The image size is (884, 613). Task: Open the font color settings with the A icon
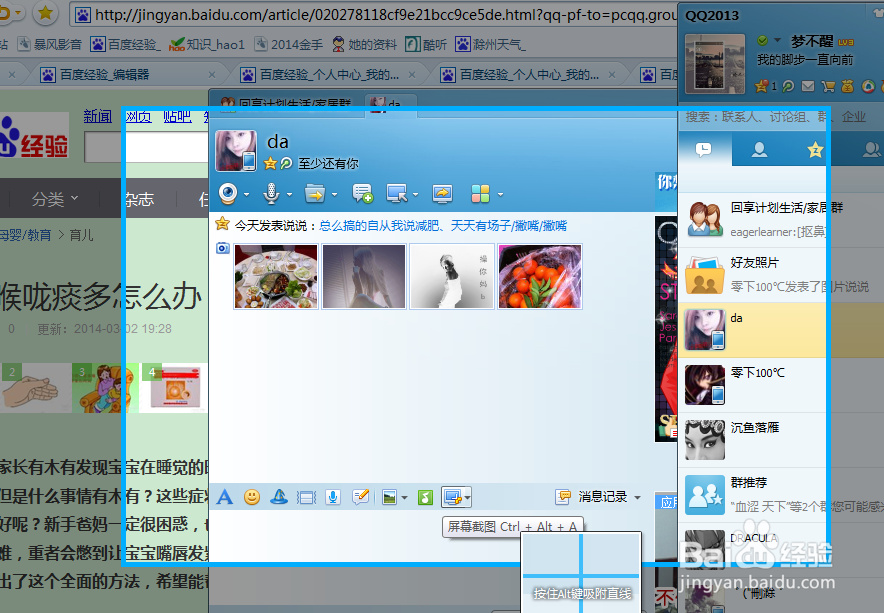(224, 497)
